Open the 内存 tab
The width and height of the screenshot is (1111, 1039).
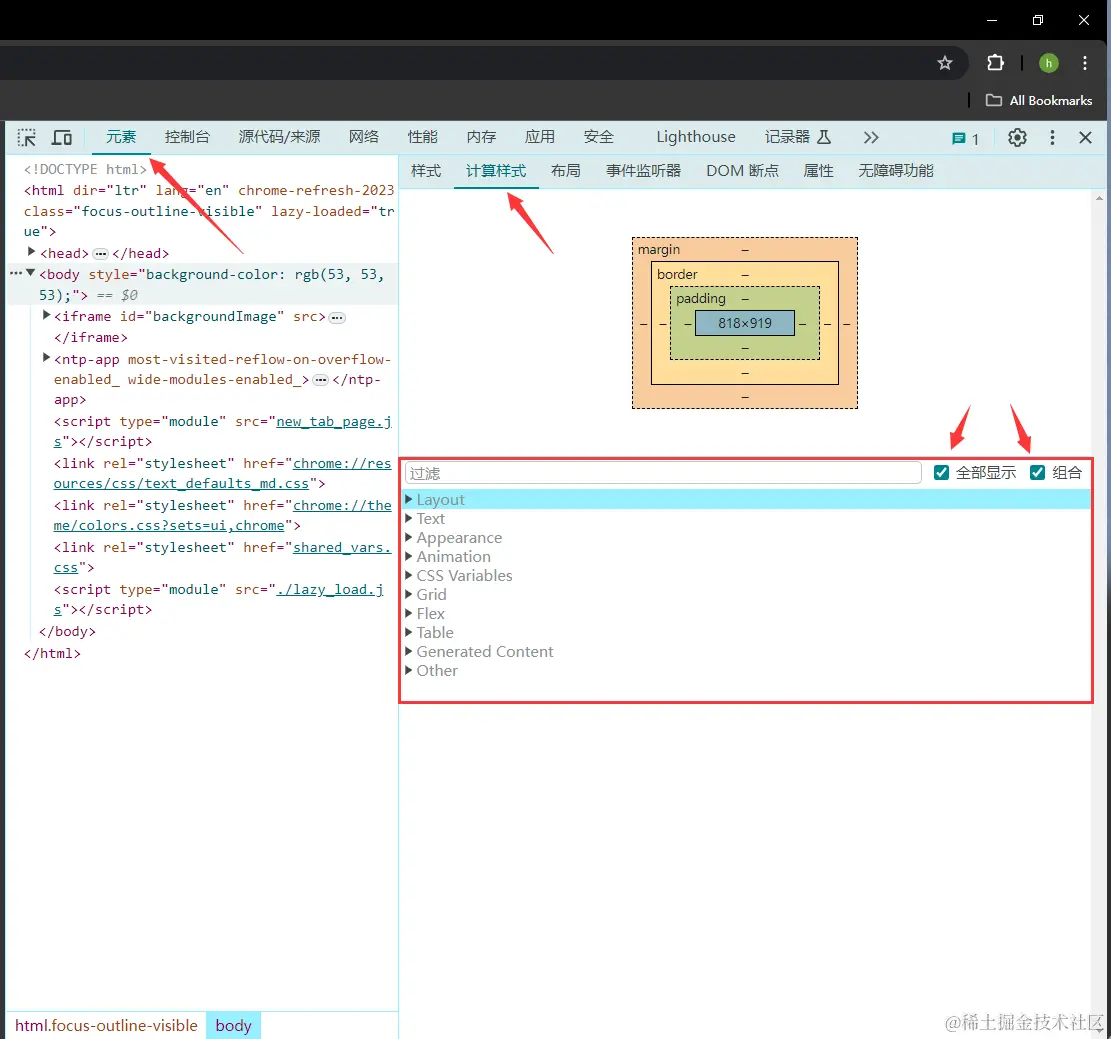[x=481, y=137]
